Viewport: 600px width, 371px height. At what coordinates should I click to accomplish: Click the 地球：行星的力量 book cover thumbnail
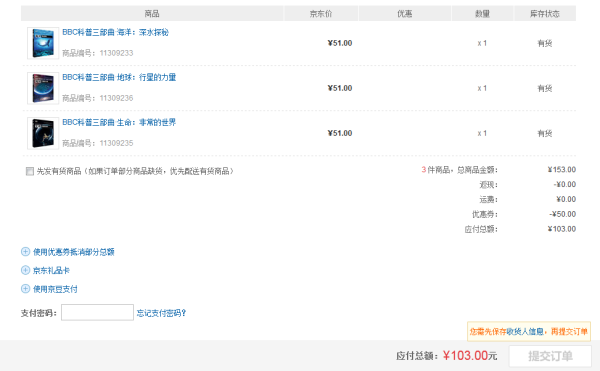coord(43,88)
